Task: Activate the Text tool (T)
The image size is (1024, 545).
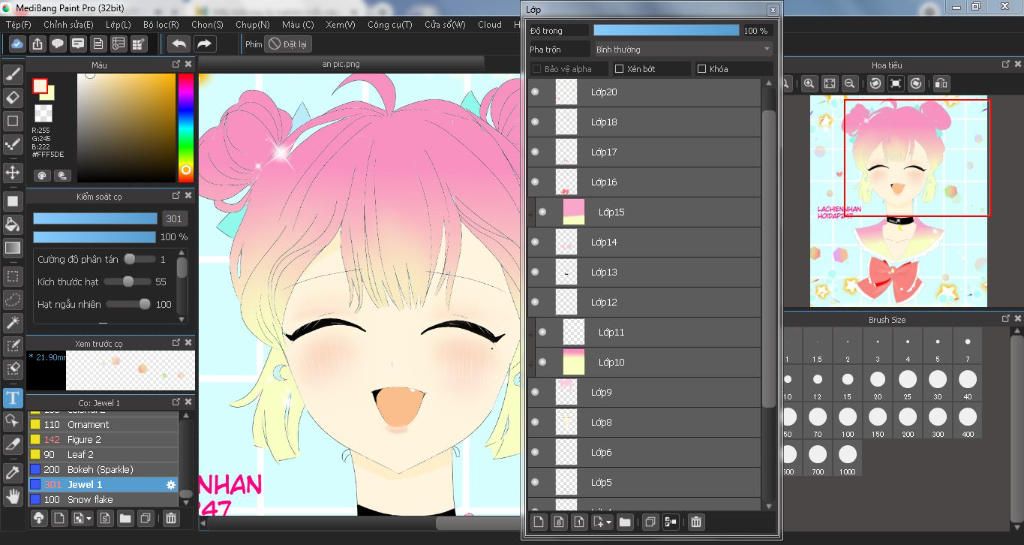Action: [12, 397]
